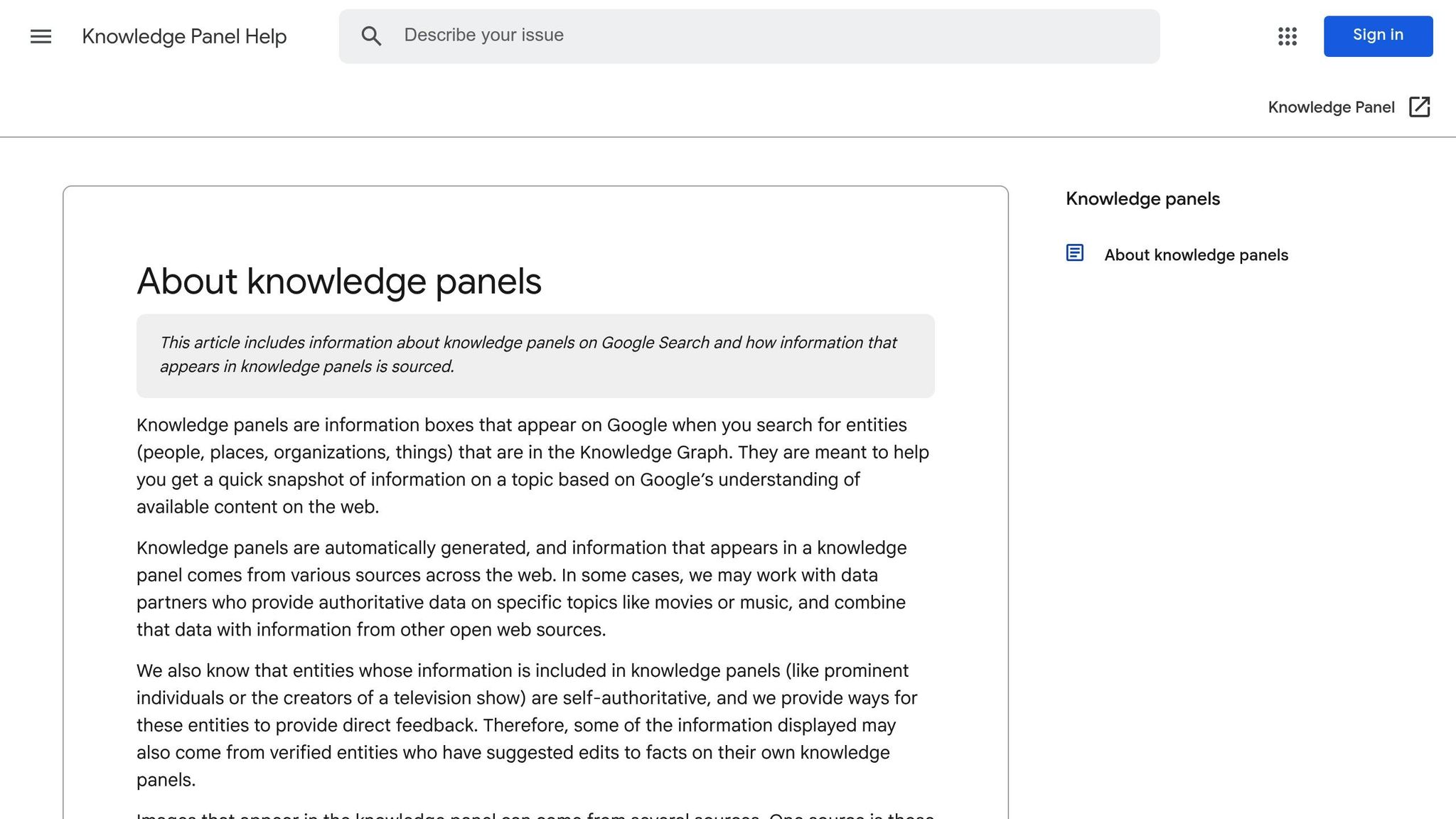Click the blue Sign in button
The width and height of the screenshot is (1456, 819).
pyautogui.click(x=1377, y=36)
